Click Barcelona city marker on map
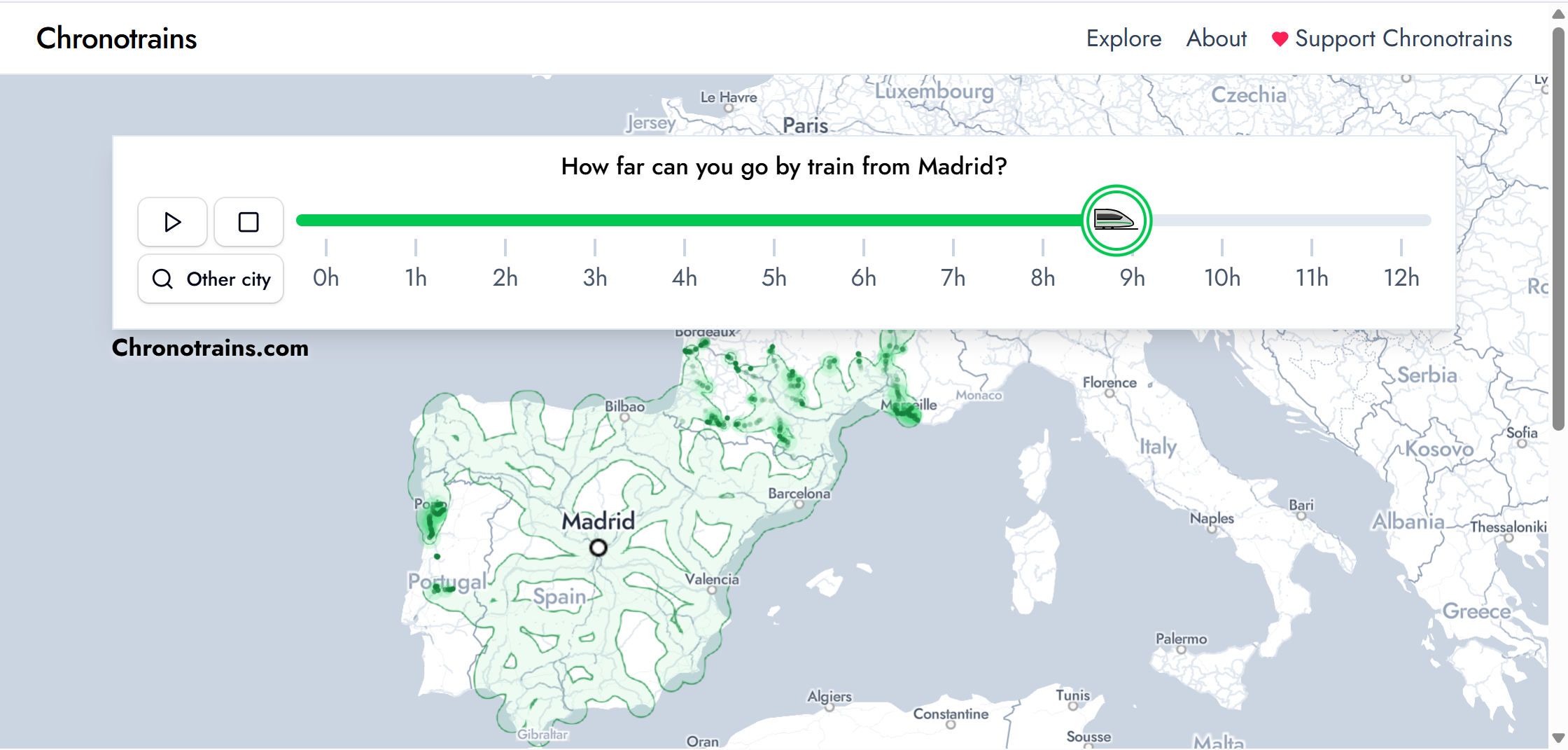 799,504
